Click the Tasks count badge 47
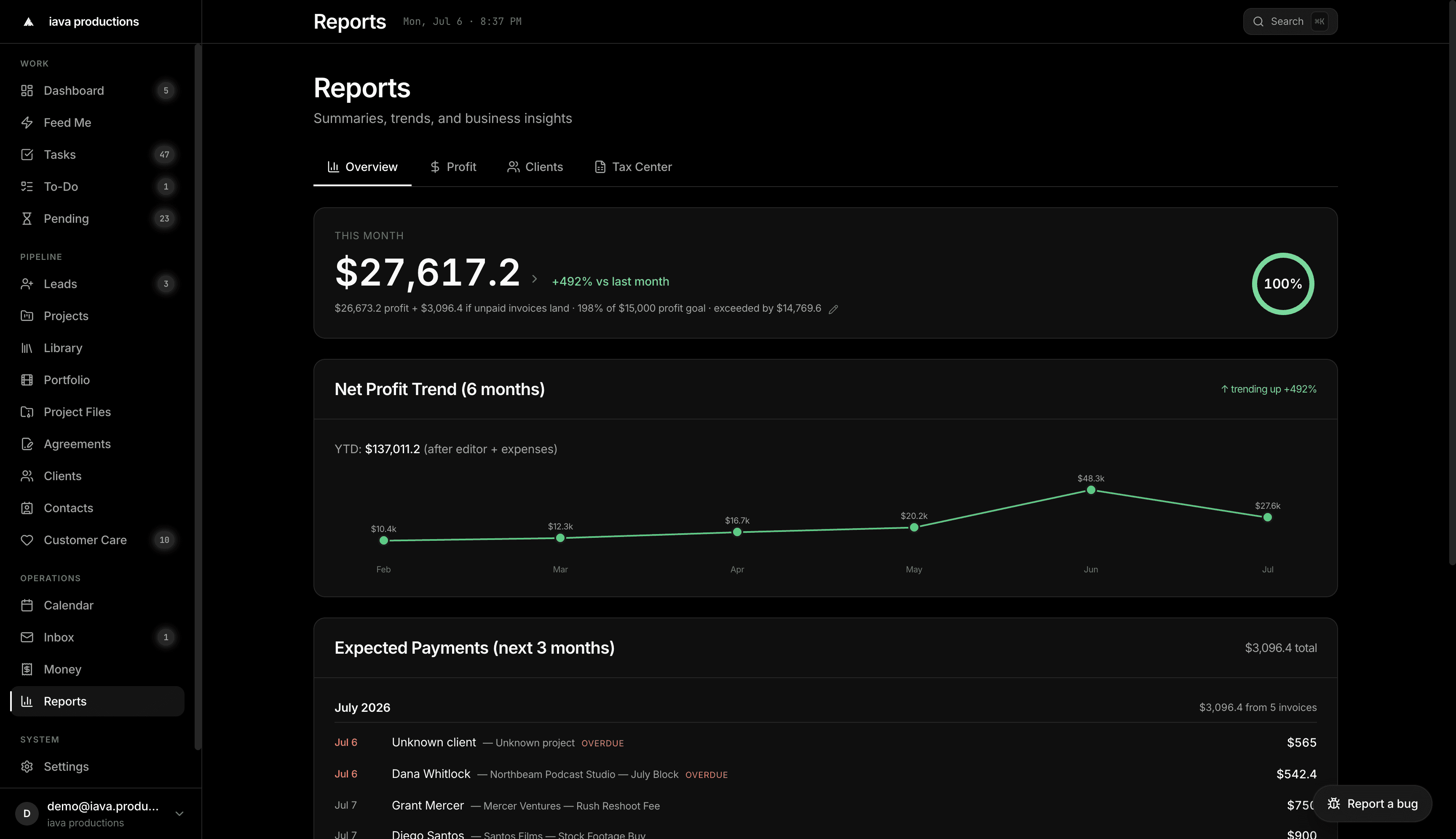Image resolution: width=1456 pixels, height=839 pixels. [x=164, y=155]
